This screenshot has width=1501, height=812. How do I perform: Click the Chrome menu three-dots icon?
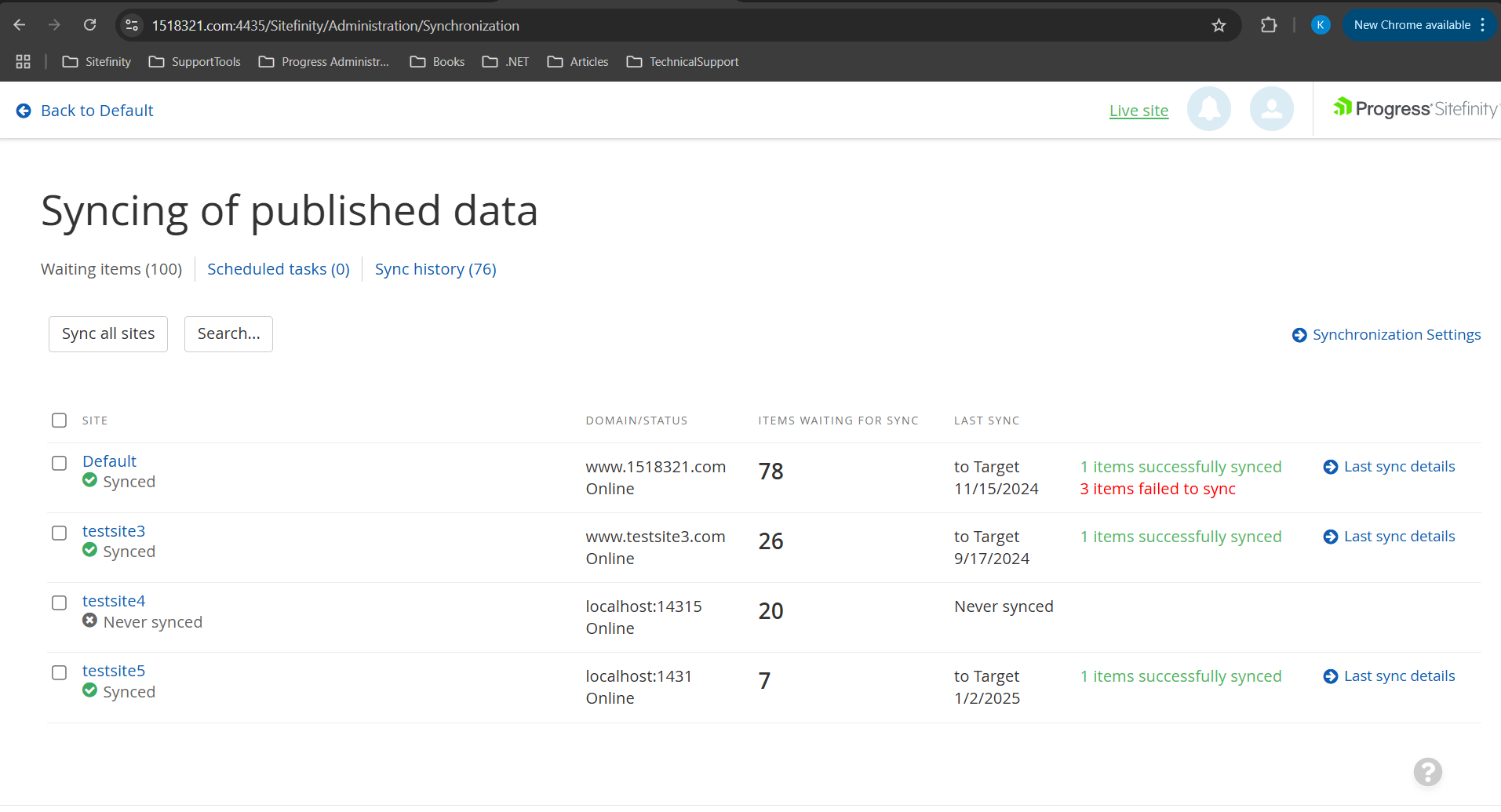[1483, 25]
